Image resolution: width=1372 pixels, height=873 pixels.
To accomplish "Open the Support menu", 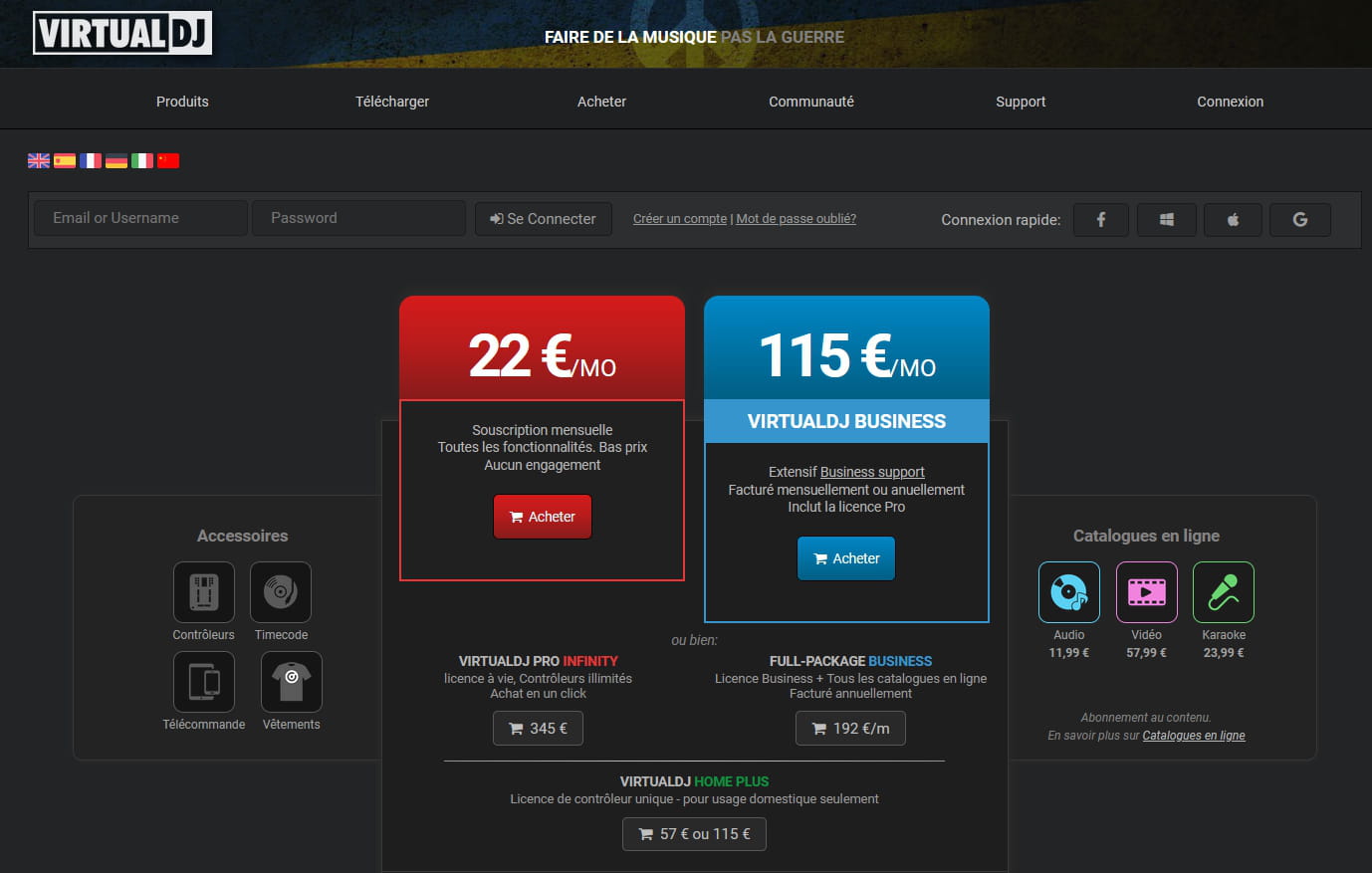I will (1021, 102).
